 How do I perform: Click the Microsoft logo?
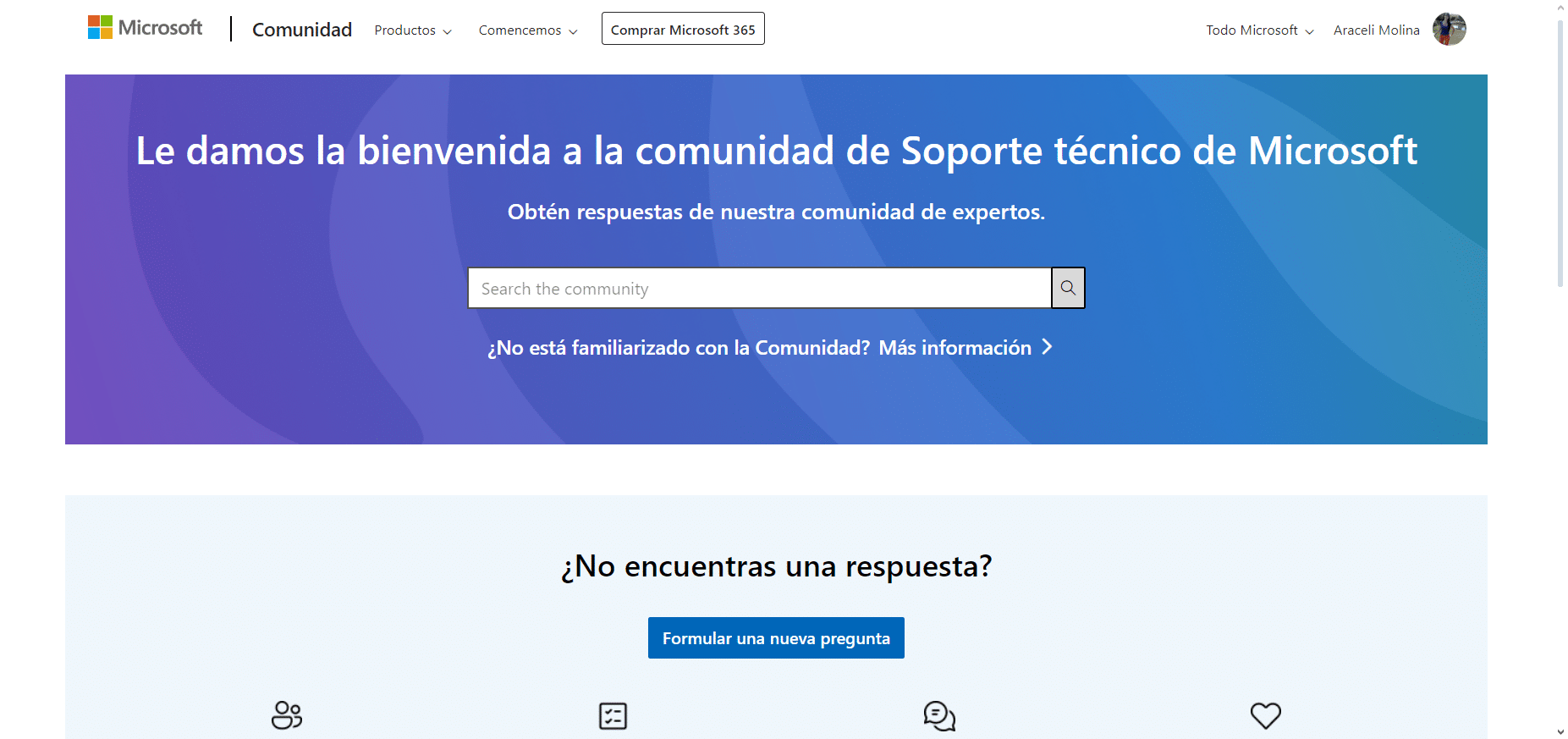pyautogui.click(x=145, y=28)
